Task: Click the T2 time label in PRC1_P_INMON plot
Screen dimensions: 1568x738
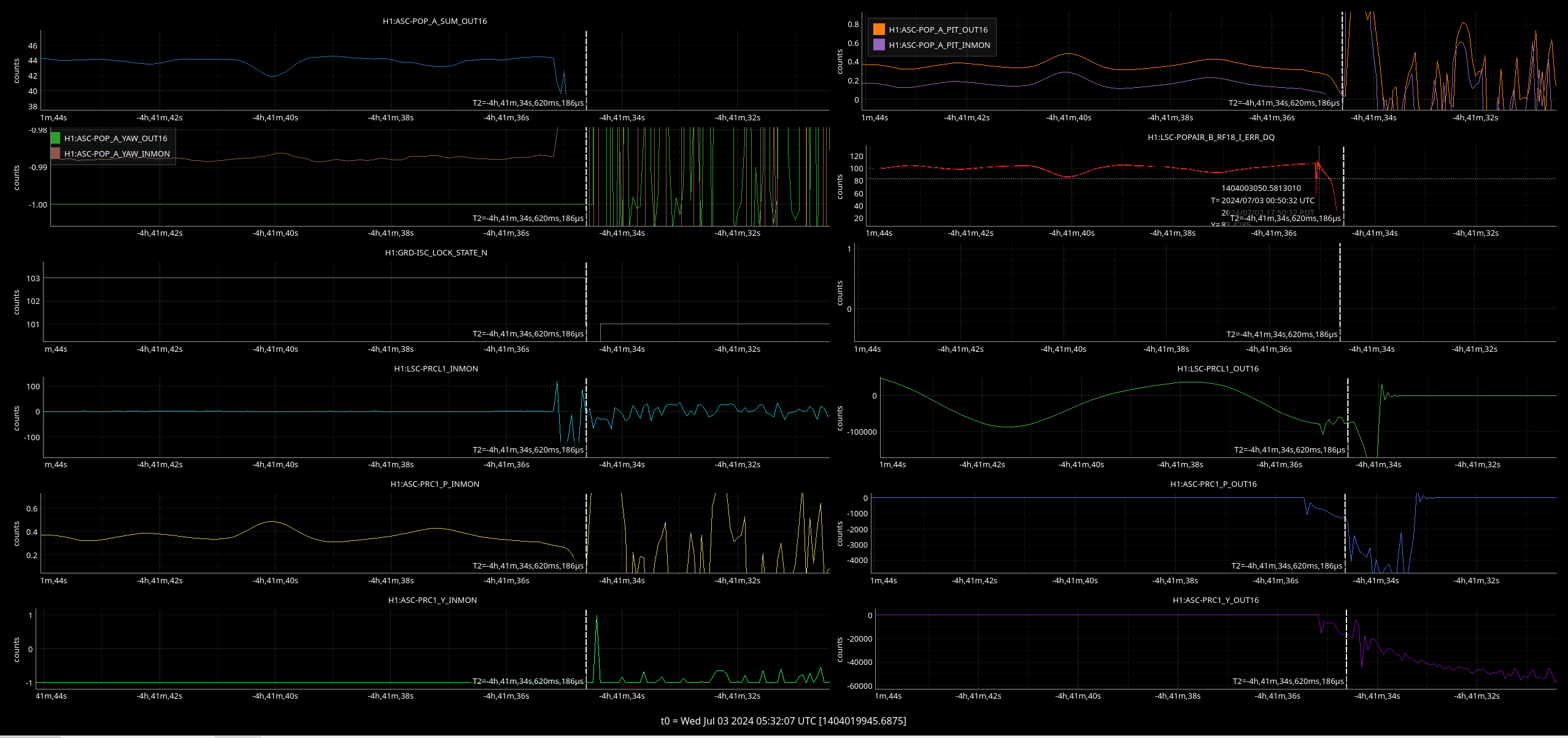Action: 528,565
